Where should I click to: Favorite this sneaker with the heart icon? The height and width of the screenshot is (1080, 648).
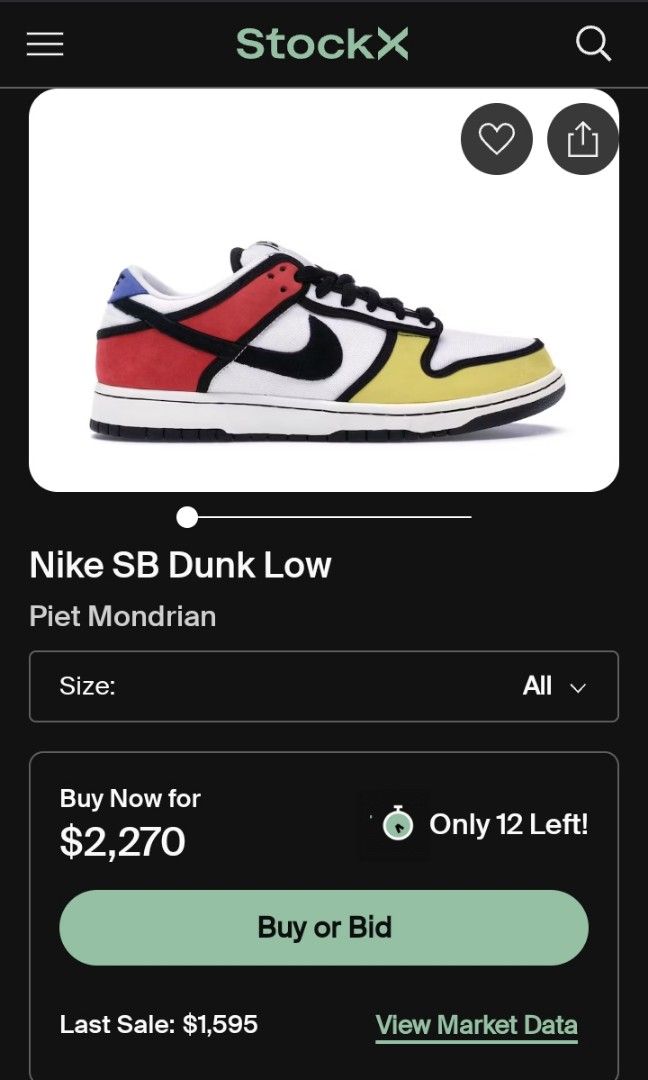(x=496, y=139)
